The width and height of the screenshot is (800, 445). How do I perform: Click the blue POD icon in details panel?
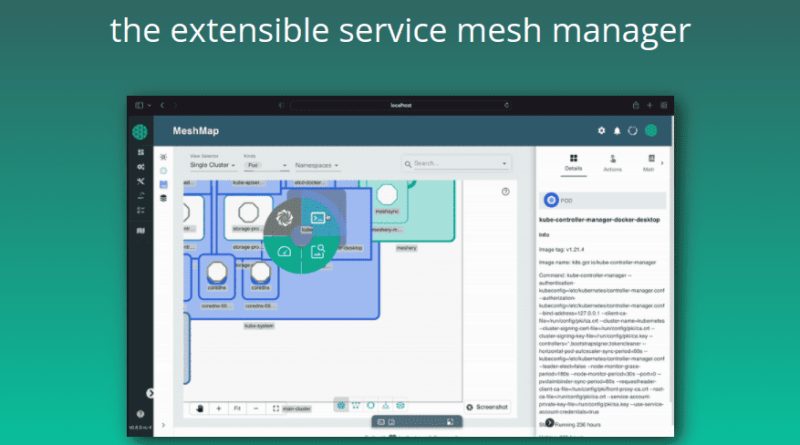click(x=551, y=200)
